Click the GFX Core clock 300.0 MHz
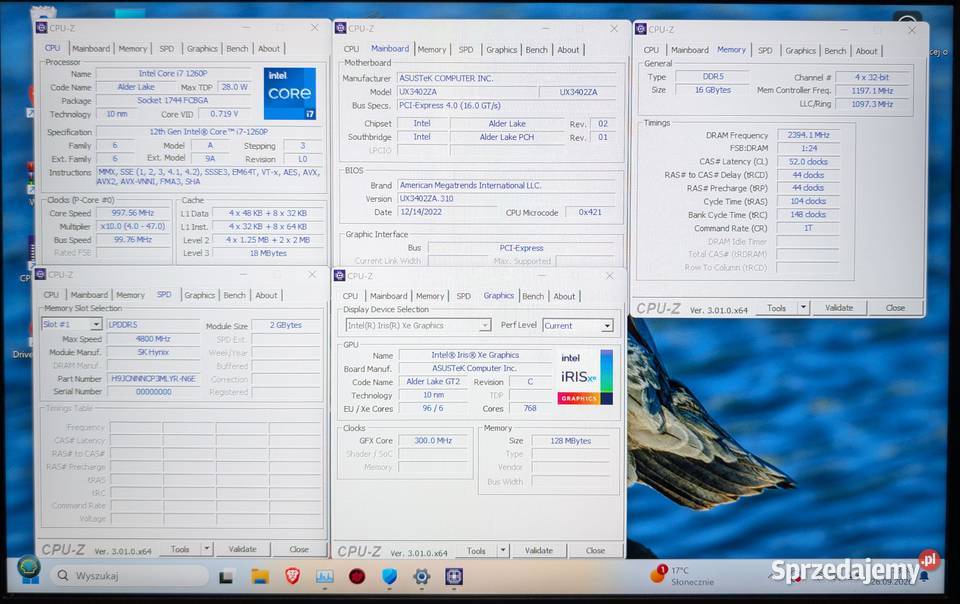The image size is (960, 604). click(x=433, y=440)
